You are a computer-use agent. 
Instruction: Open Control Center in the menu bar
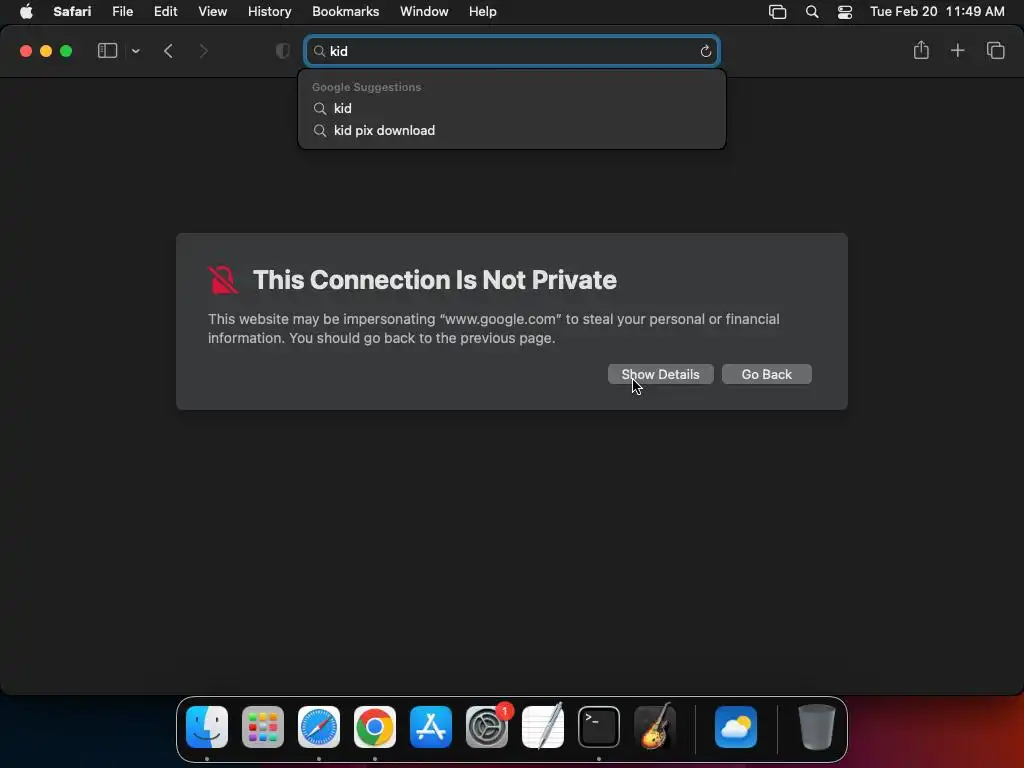[x=844, y=11]
